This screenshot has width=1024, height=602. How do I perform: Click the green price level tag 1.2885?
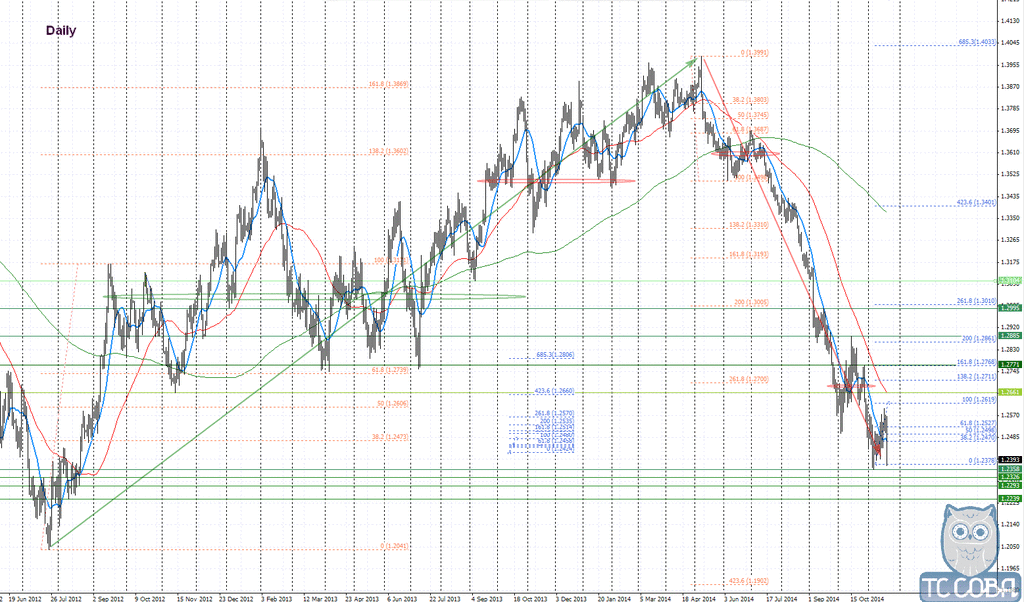coord(1010,336)
